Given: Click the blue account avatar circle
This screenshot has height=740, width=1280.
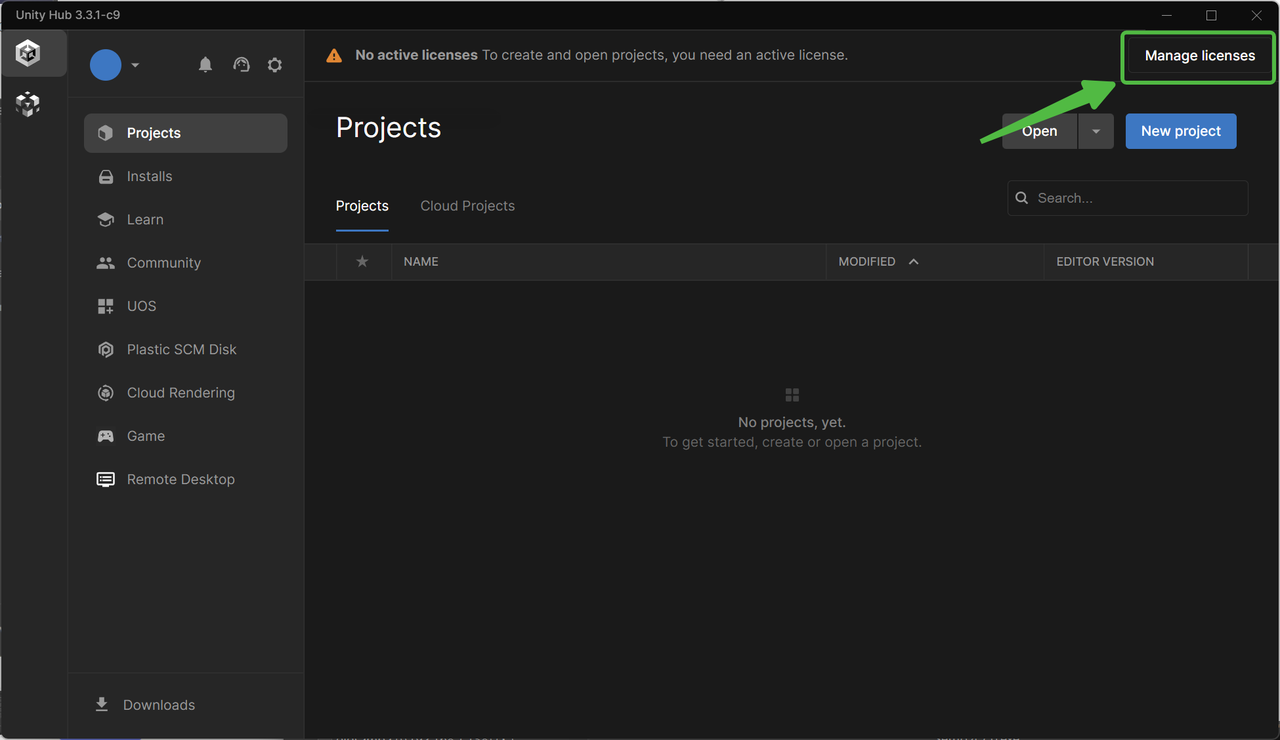Looking at the screenshot, I should (x=105, y=65).
